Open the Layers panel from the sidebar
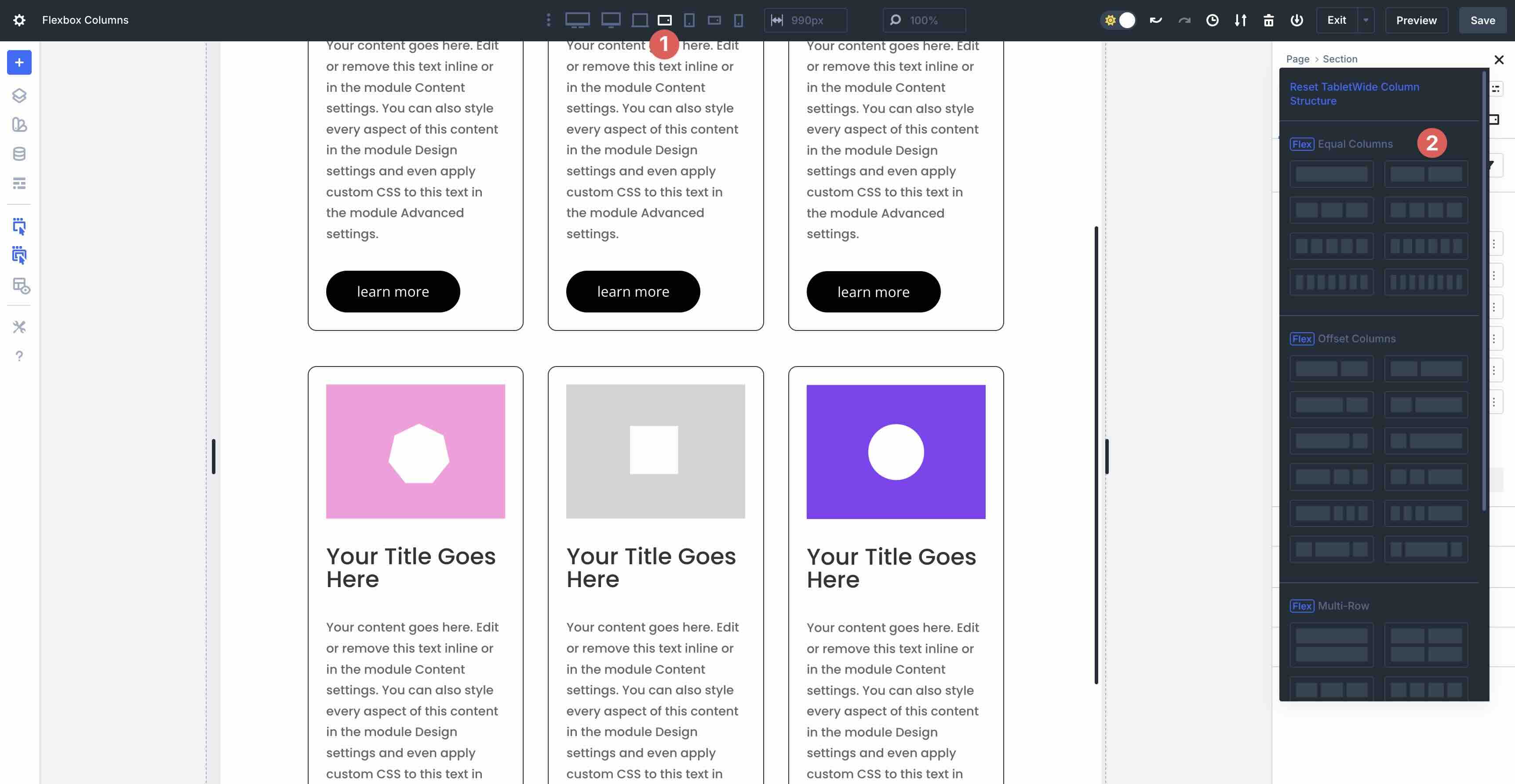1515x784 pixels. (19, 96)
